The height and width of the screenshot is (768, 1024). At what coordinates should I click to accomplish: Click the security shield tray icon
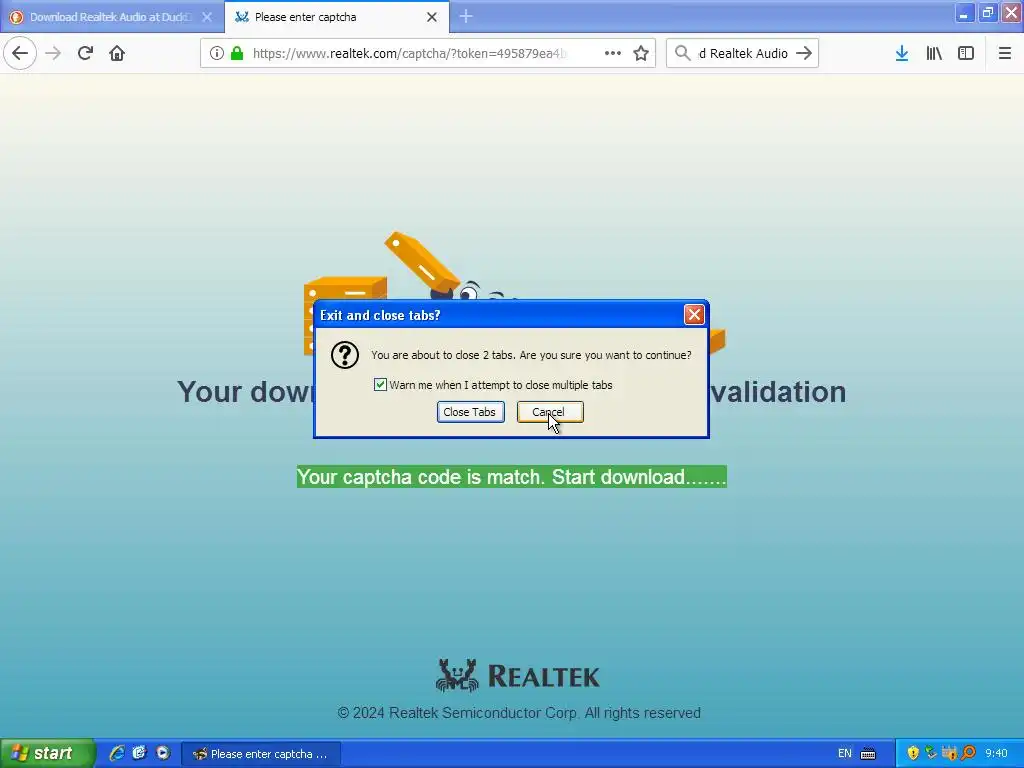pyautogui.click(x=913, y=753)
